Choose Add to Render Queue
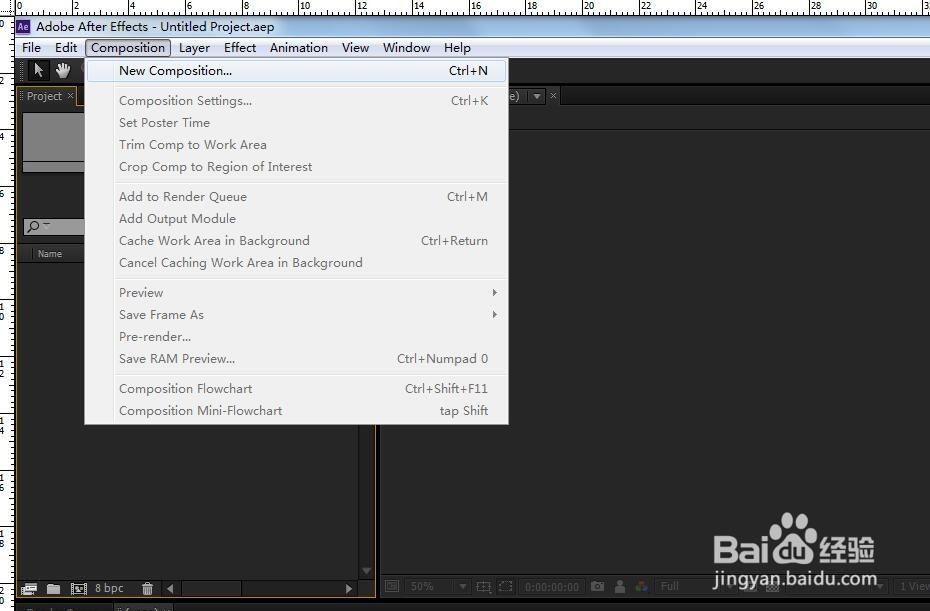The height and width of the screenshot is (611, 930). pos(297,196)
